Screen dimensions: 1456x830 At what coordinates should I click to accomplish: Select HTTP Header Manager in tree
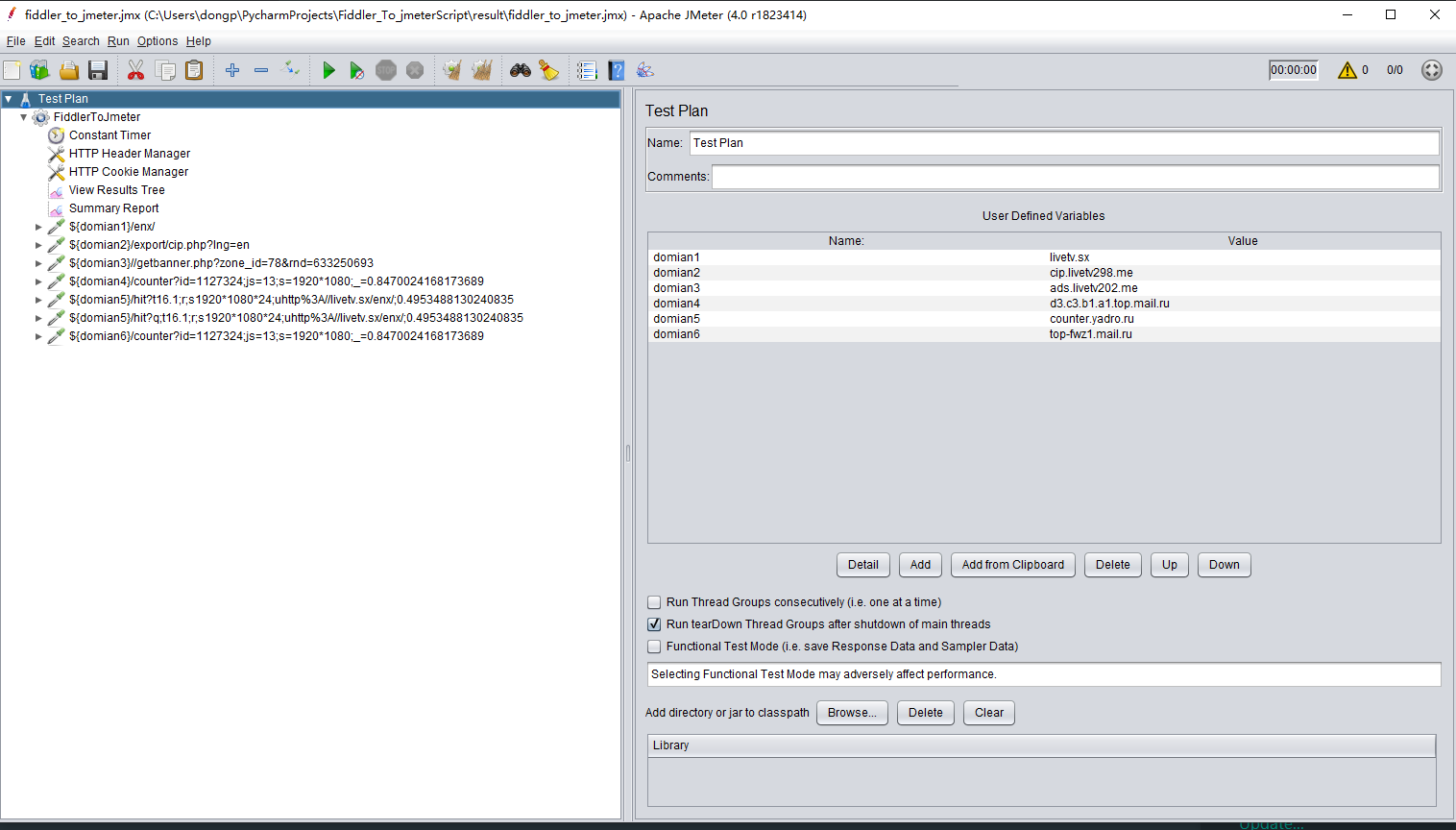130,154
